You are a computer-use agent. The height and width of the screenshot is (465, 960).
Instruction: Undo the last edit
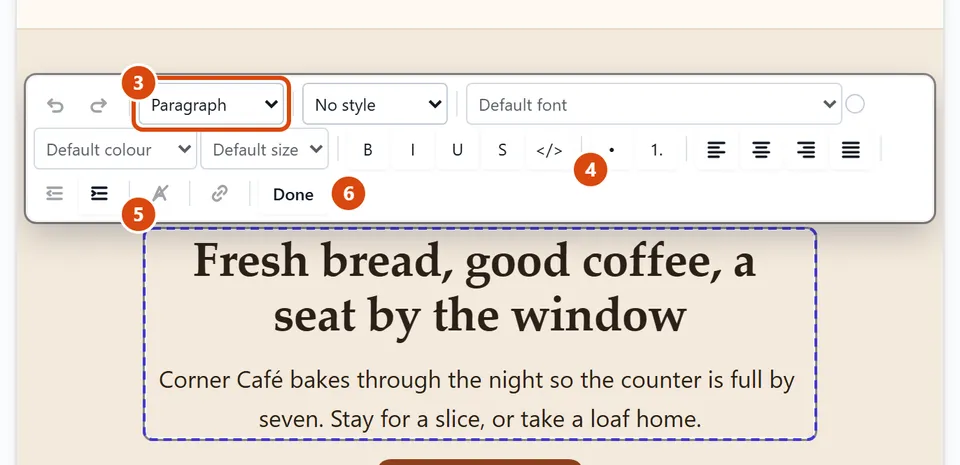point(56,105)
